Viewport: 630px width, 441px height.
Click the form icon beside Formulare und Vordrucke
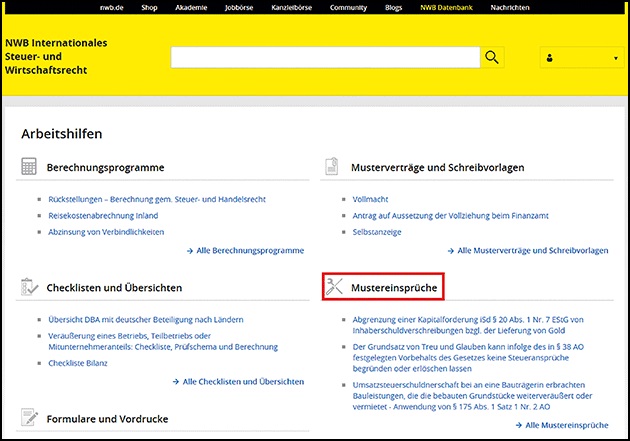pos(29,418)
